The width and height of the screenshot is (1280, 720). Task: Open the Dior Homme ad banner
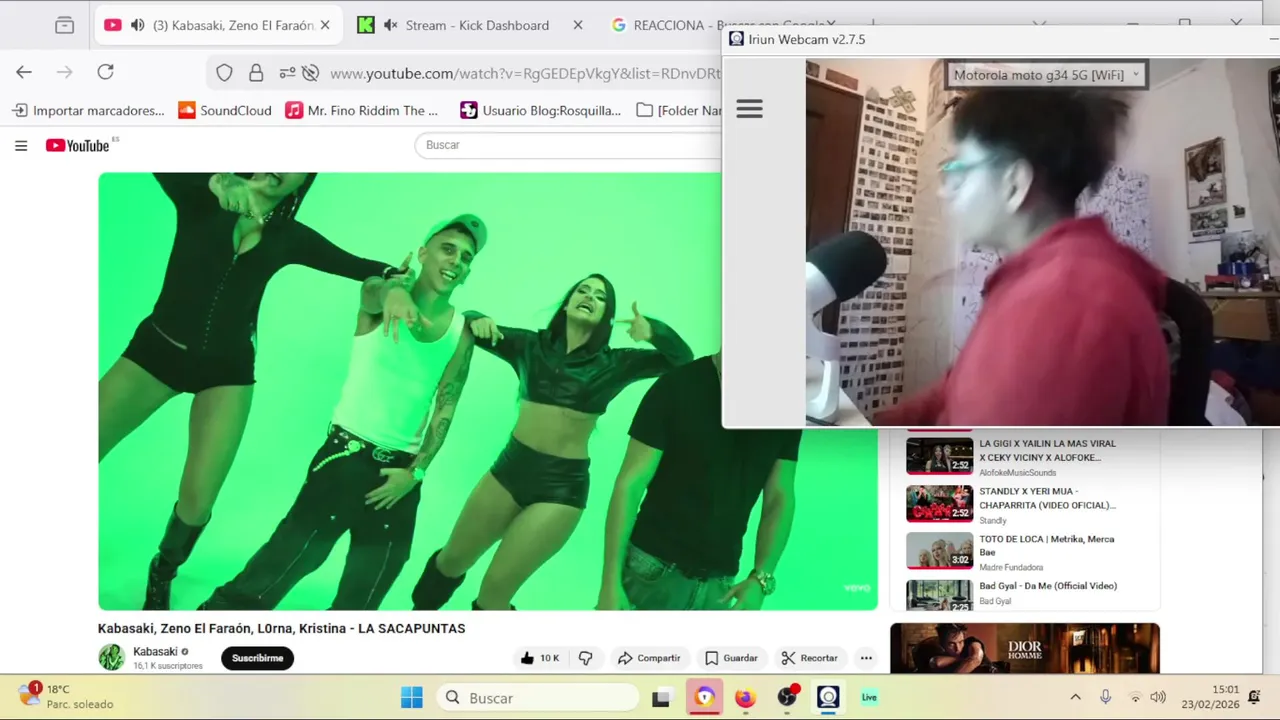(1025, 648)
